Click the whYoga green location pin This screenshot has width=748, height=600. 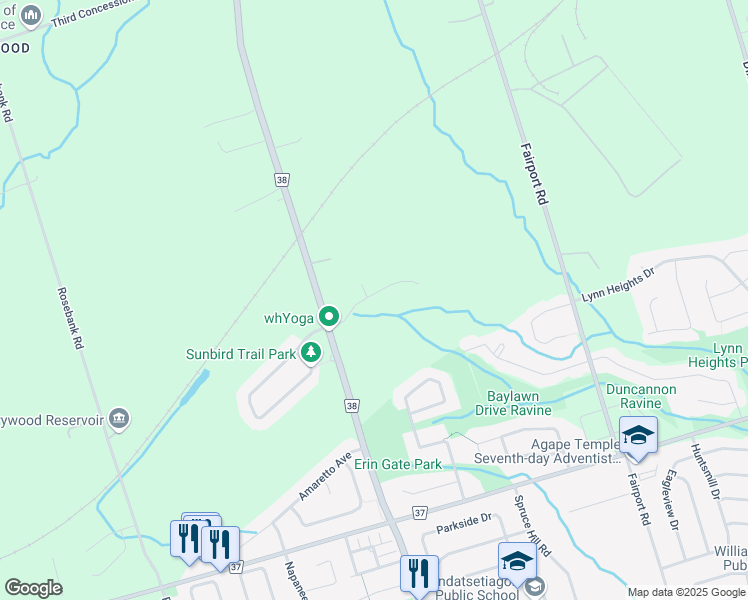pyautogui.click(x=329, y=317)
